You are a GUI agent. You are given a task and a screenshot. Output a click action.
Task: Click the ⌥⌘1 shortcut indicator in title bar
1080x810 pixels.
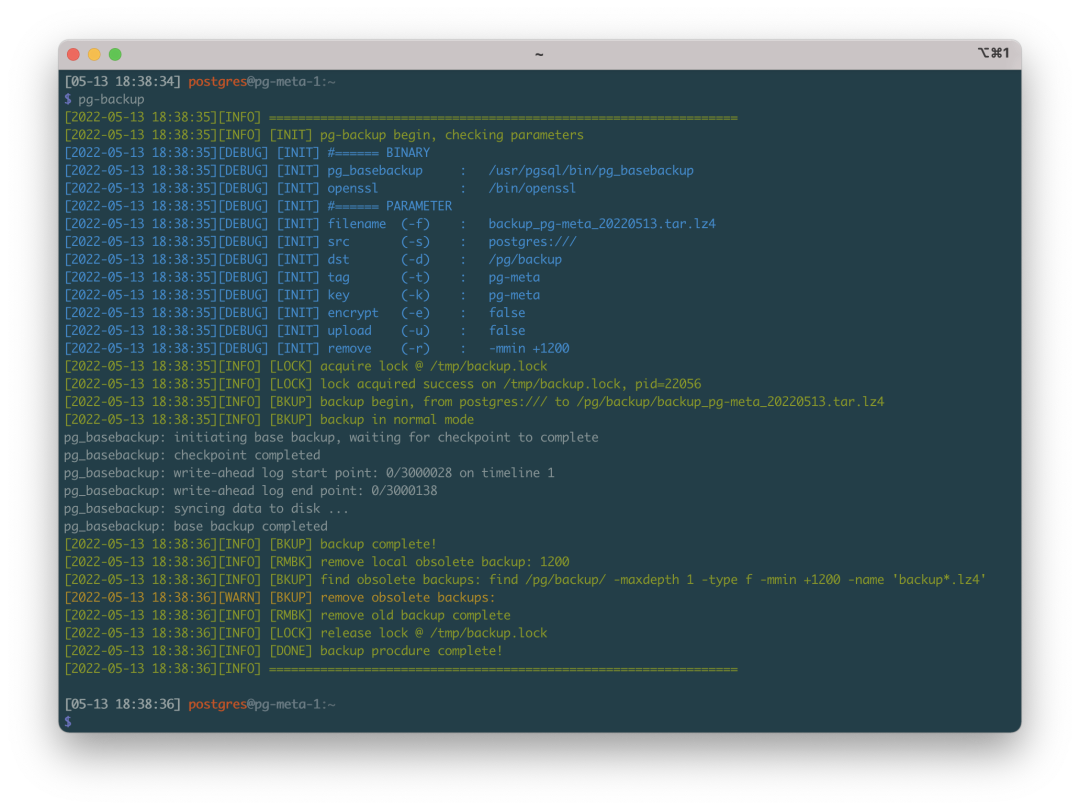(992, 53)
